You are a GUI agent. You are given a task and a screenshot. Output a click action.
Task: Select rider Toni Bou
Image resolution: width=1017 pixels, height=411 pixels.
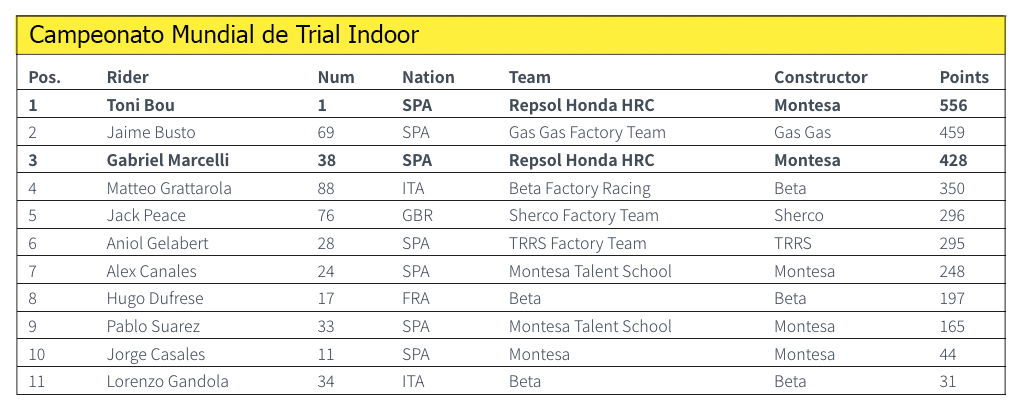tap(141, 105)
